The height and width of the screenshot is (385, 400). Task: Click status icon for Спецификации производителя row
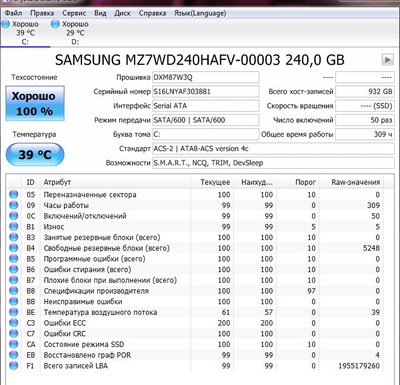pos(14,291)
